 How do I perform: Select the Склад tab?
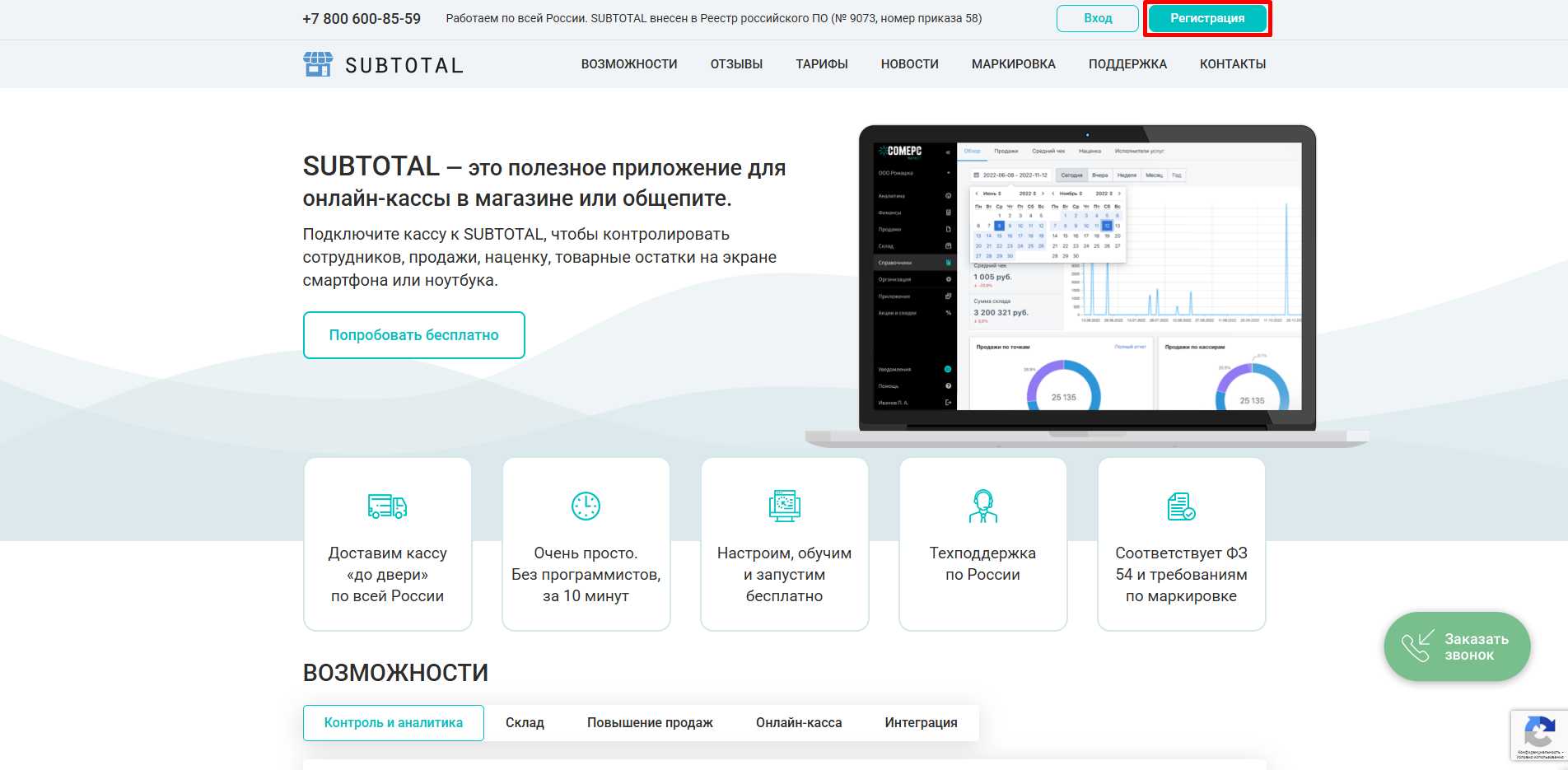[x=525, y=723]
